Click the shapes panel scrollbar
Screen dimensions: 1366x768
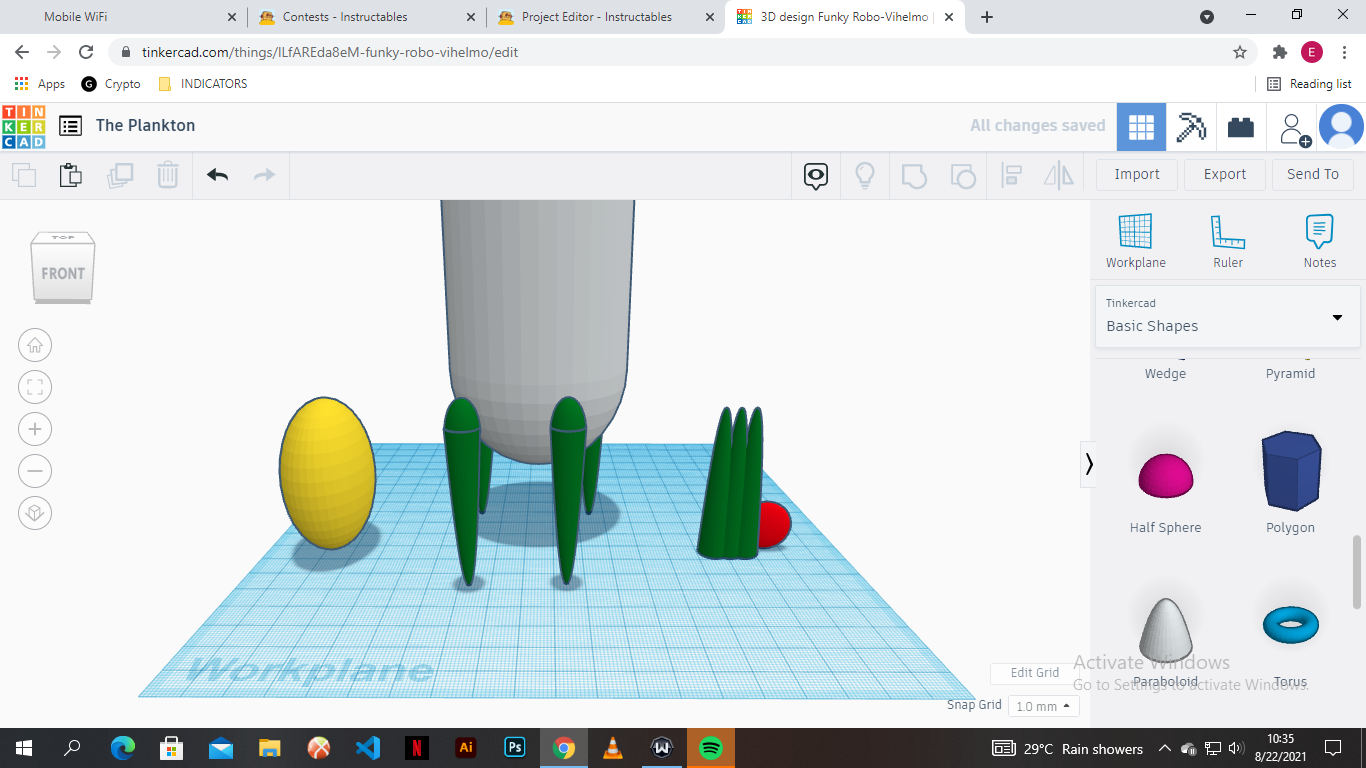pos(1357,571)
